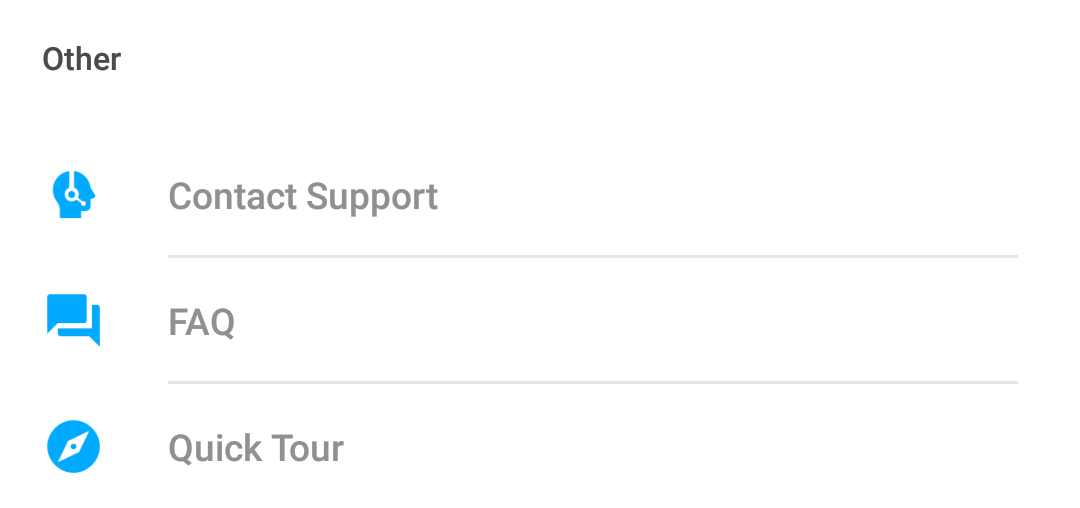Tap the blue double speech-bubble icon
Viewport: 1080px width, 508px height.
pos(74,320)
